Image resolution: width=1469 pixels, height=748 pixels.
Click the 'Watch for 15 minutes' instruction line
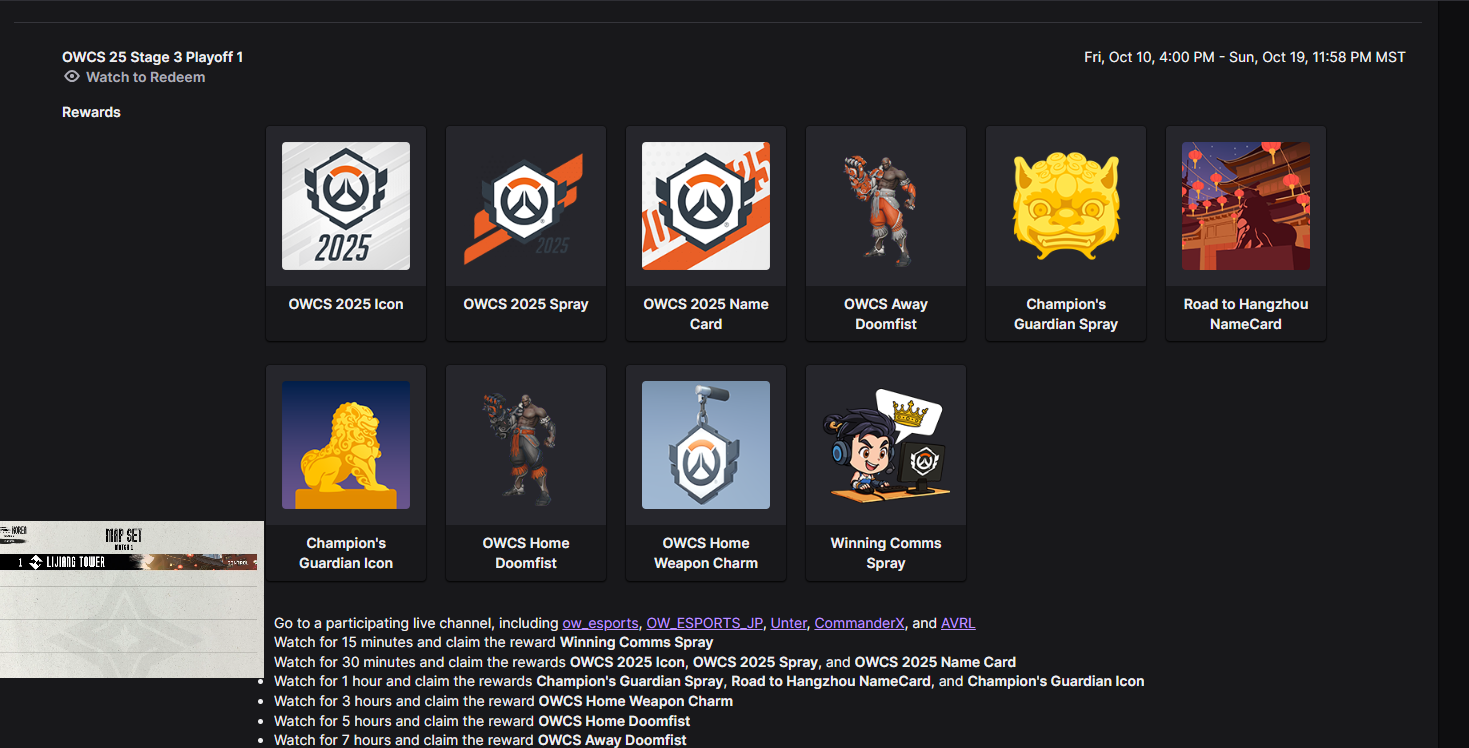[494, 642]
